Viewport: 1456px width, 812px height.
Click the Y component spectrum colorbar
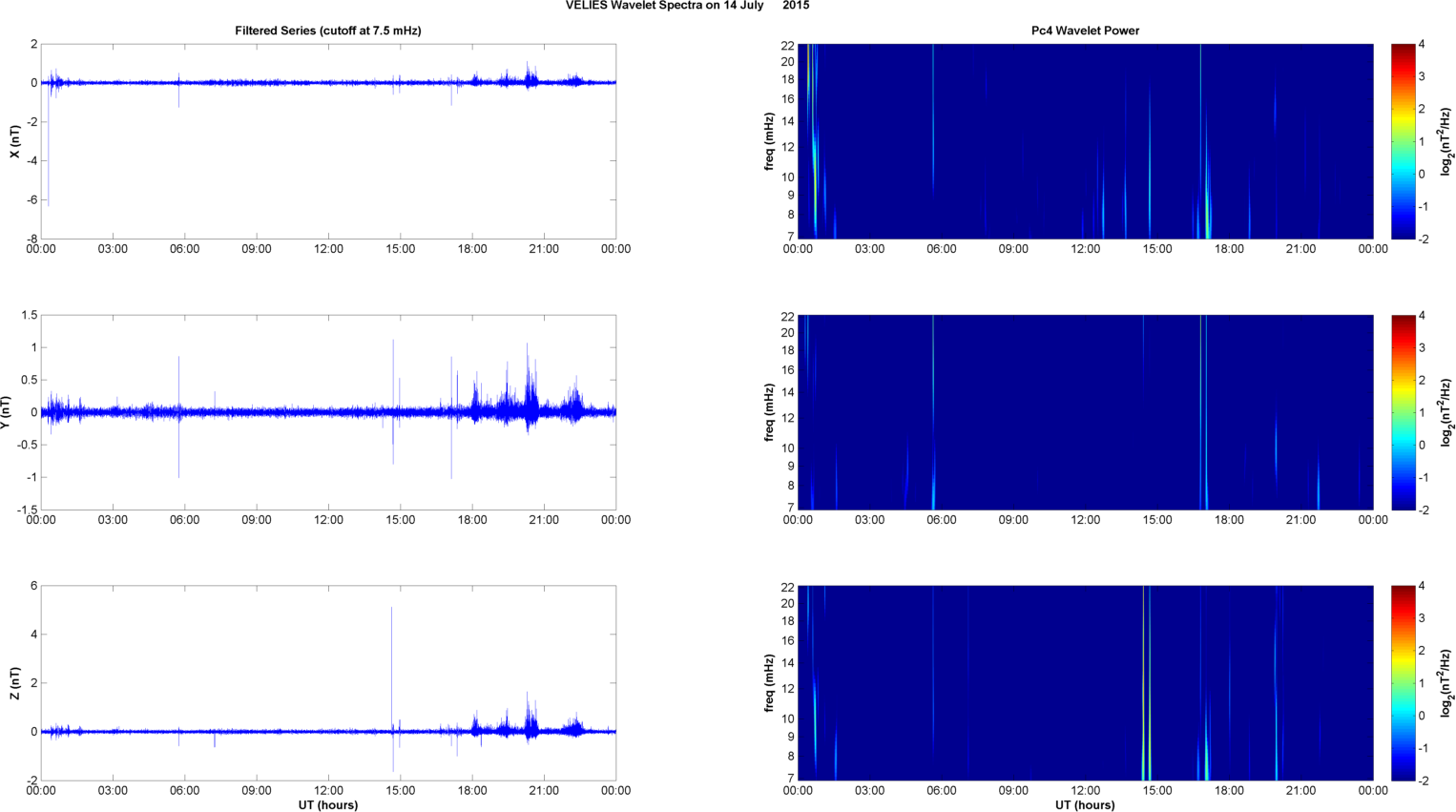[x=1403, y=412]
